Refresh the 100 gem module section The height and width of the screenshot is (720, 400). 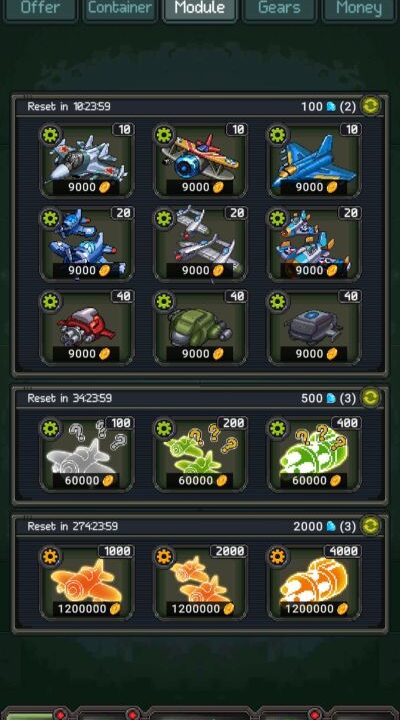(370, 106)
